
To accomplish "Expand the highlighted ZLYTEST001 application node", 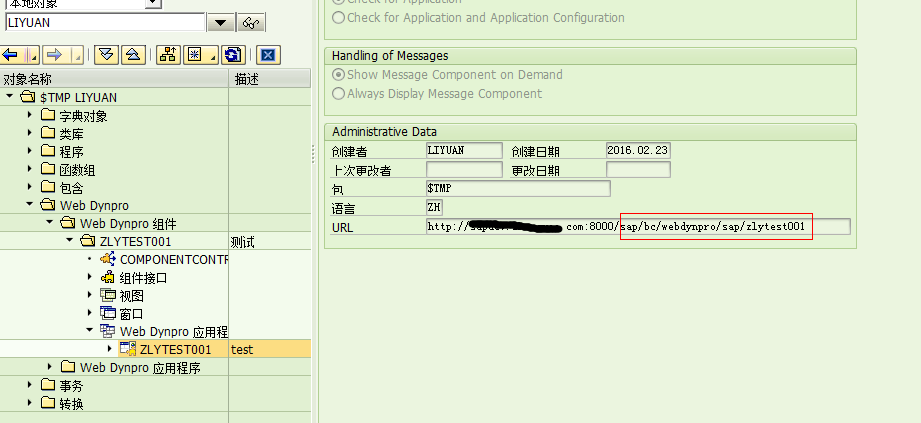I will click(109, 348).
